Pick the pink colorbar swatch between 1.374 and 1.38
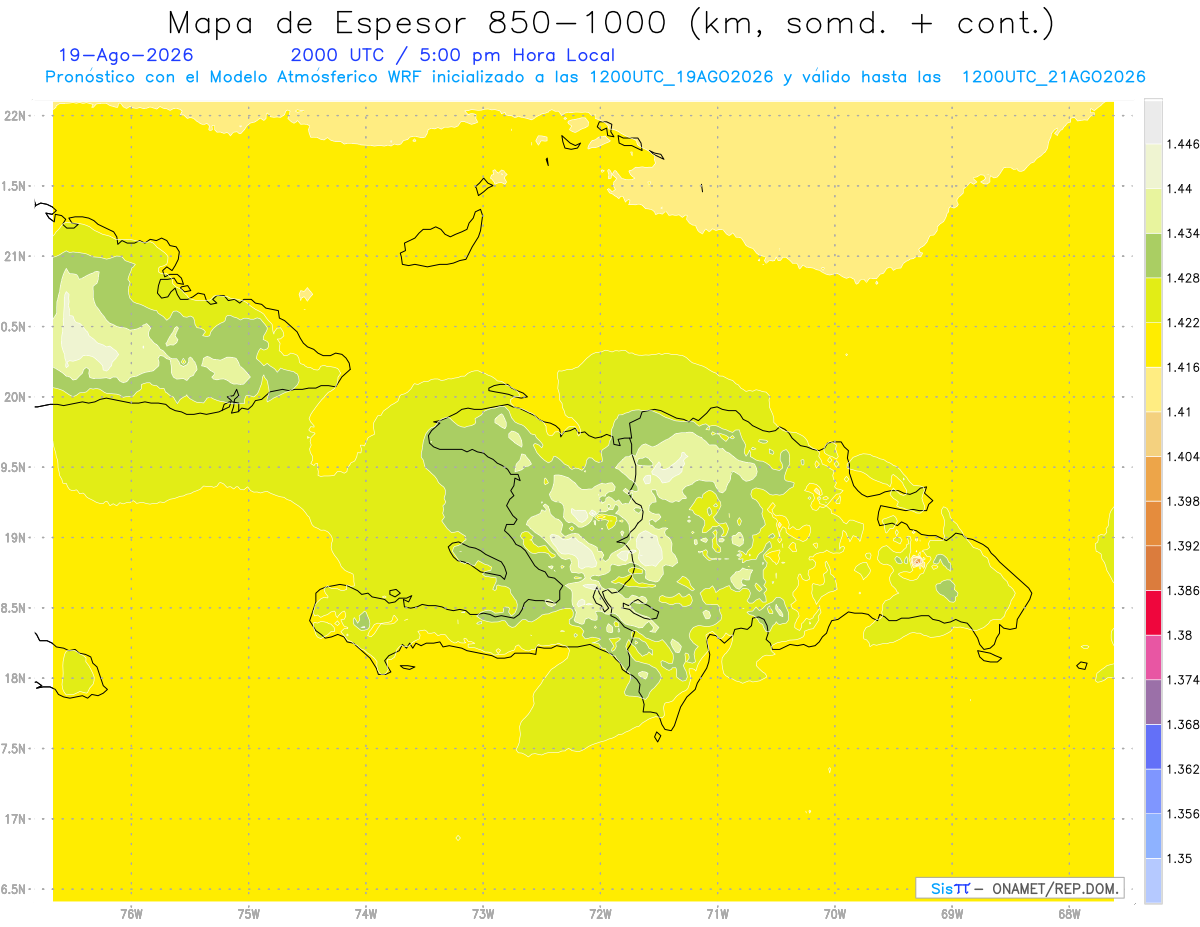Screen dimensions: 1200x927 1153,657
